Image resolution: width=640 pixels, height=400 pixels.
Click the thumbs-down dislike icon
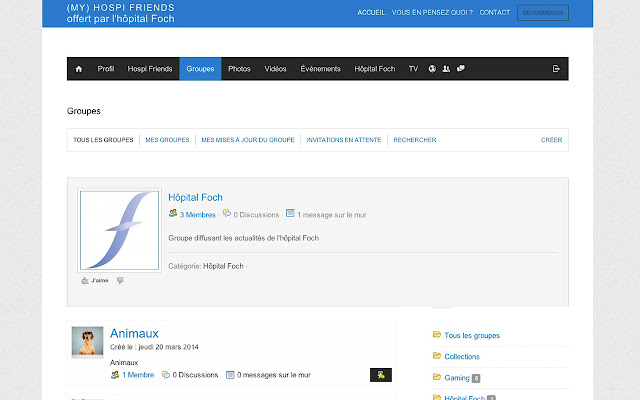120,280
